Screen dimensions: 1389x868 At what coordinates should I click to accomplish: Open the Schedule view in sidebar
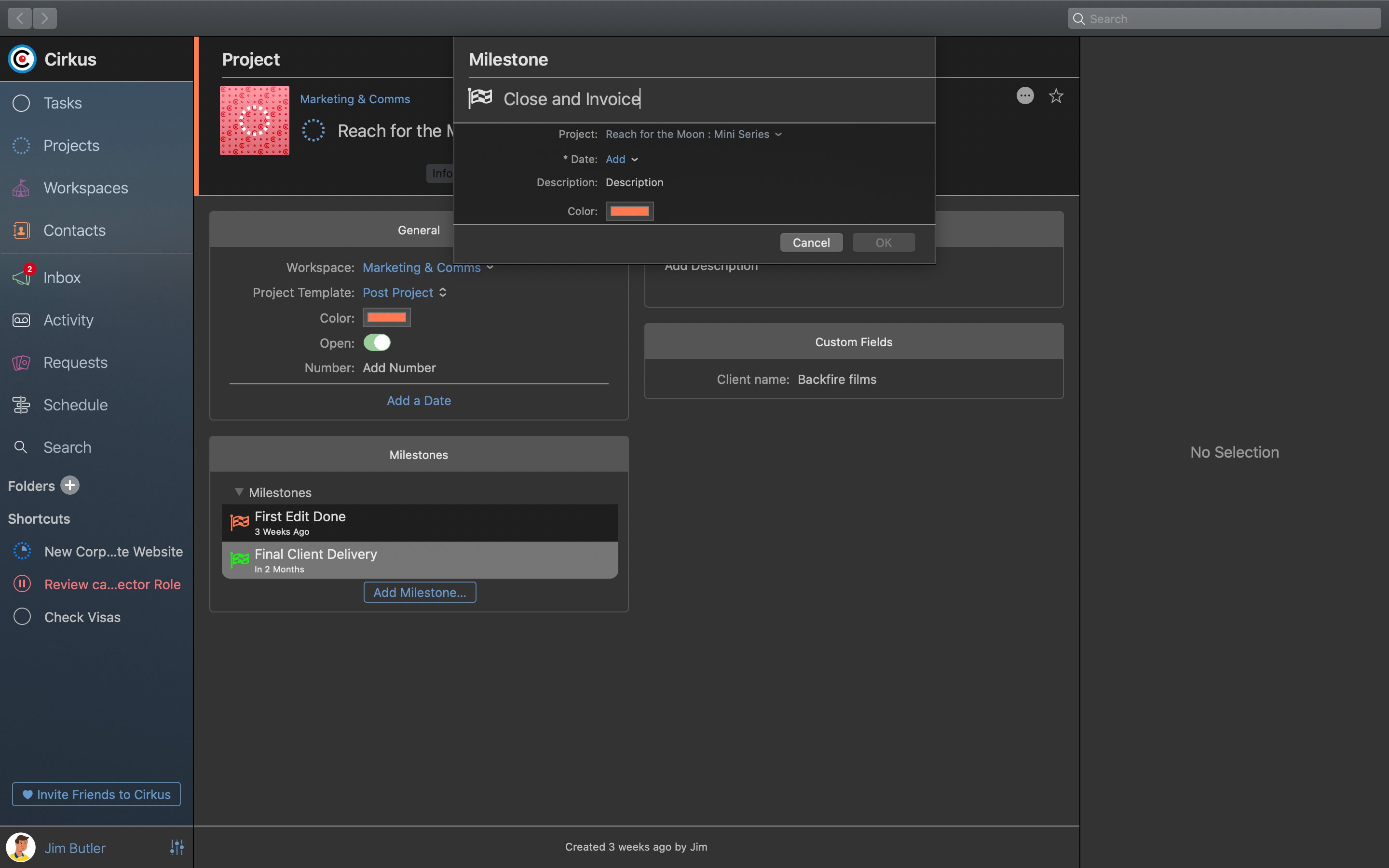(x=75, y=405)
